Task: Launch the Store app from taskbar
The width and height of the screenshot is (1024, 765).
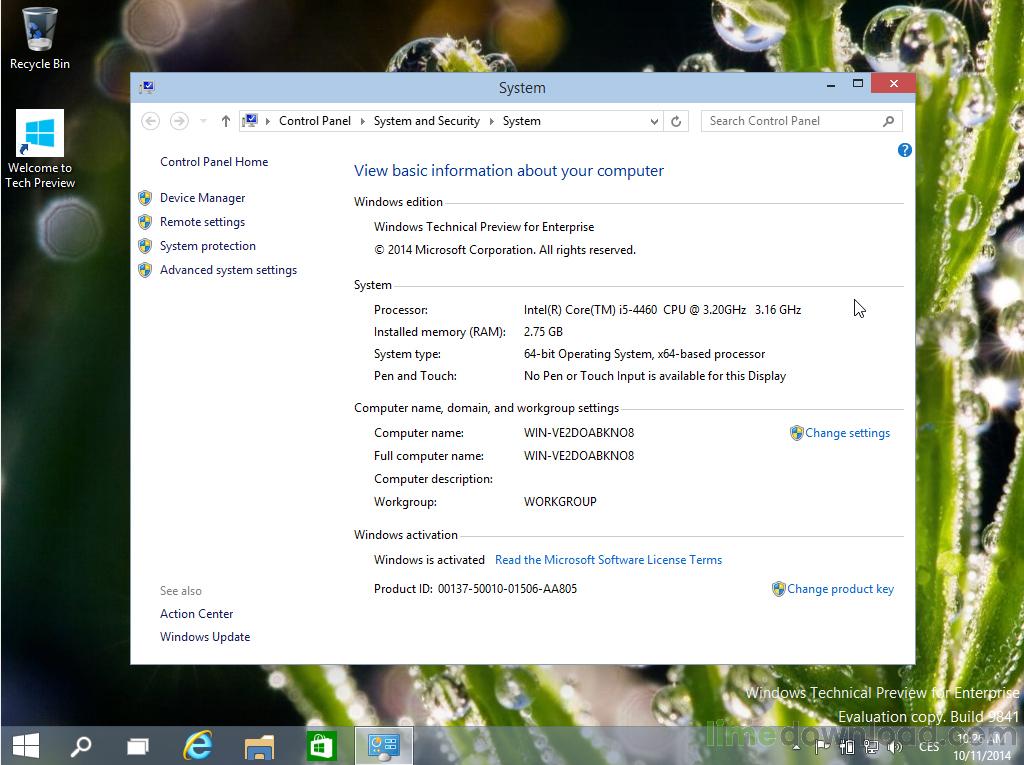Action: coord(320,745)
